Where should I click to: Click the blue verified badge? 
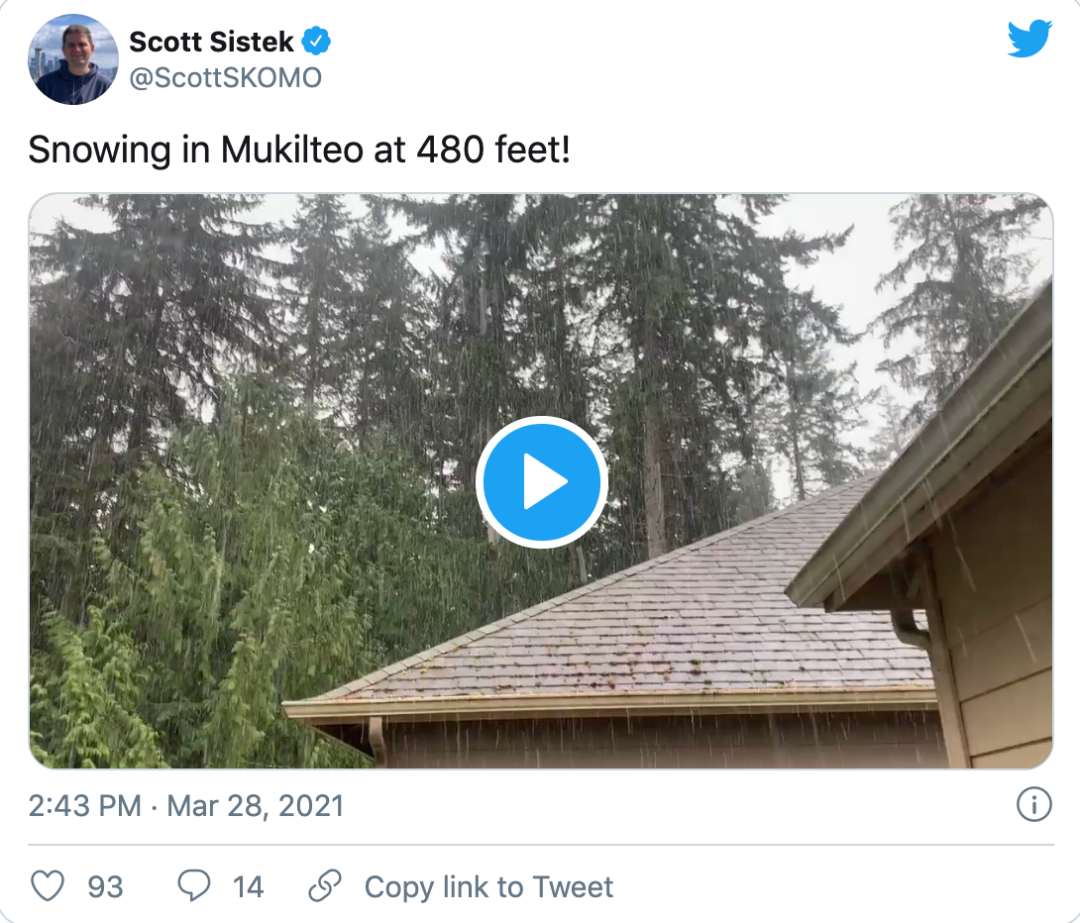(x=317, y=41)
